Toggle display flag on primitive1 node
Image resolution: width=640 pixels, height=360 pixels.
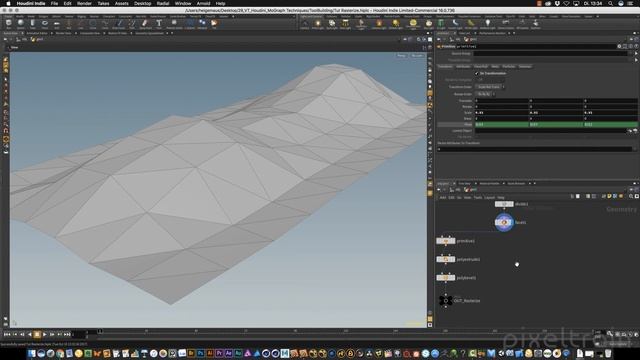coord(452,241)
